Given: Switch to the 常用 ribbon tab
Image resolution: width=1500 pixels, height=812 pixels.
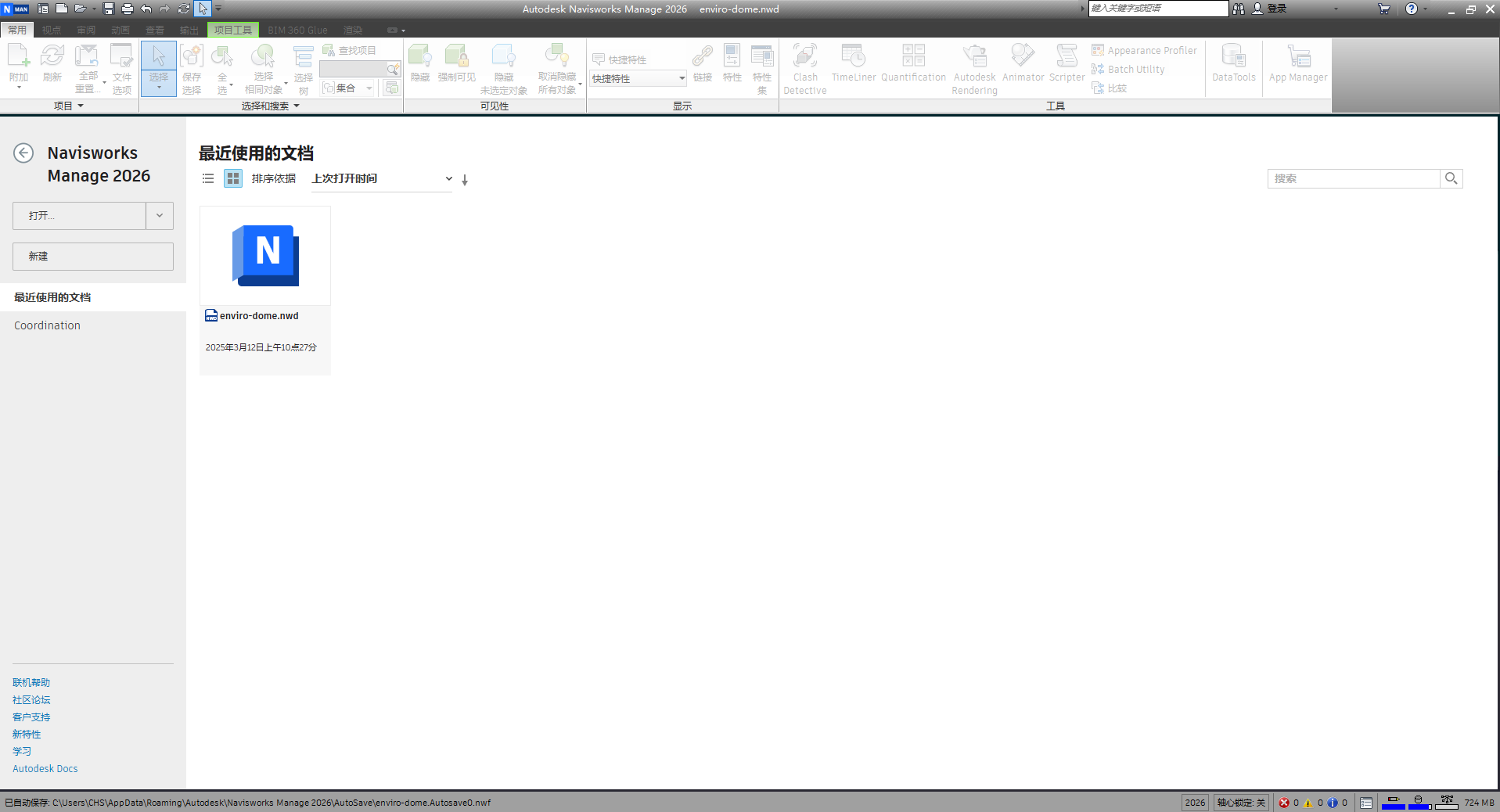Looking at the screenshot, I should [x=17, y=30].
